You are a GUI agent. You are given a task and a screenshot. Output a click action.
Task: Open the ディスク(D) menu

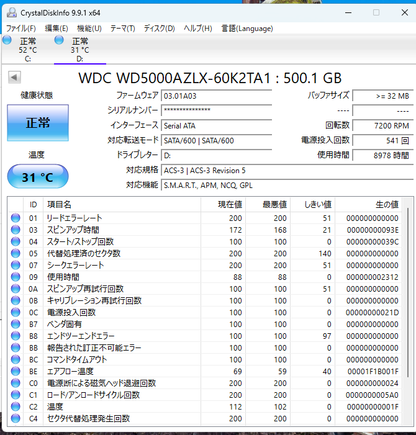[x=159, y=29]
